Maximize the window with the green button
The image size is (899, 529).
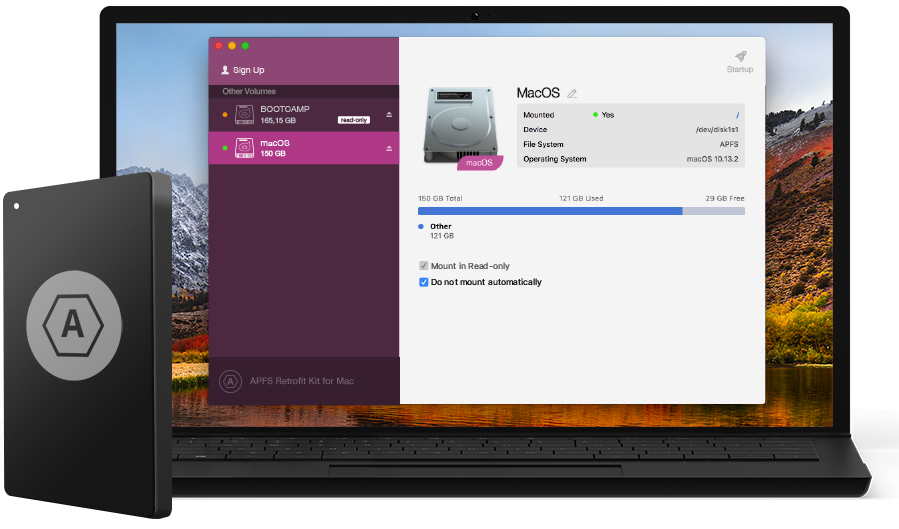[245, 46]
